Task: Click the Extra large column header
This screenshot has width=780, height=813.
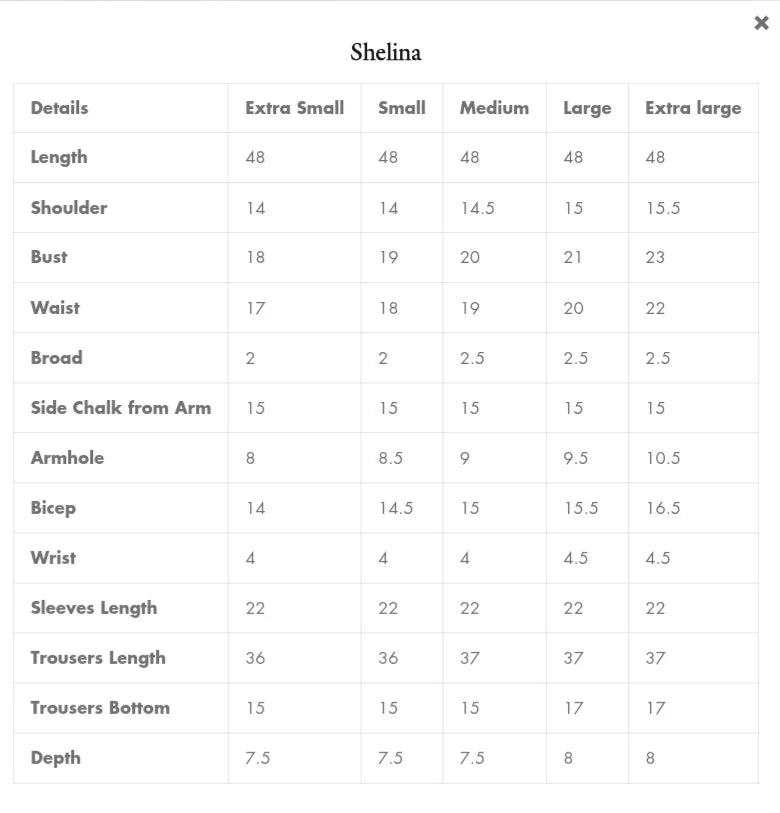Action: pos(693,108)
